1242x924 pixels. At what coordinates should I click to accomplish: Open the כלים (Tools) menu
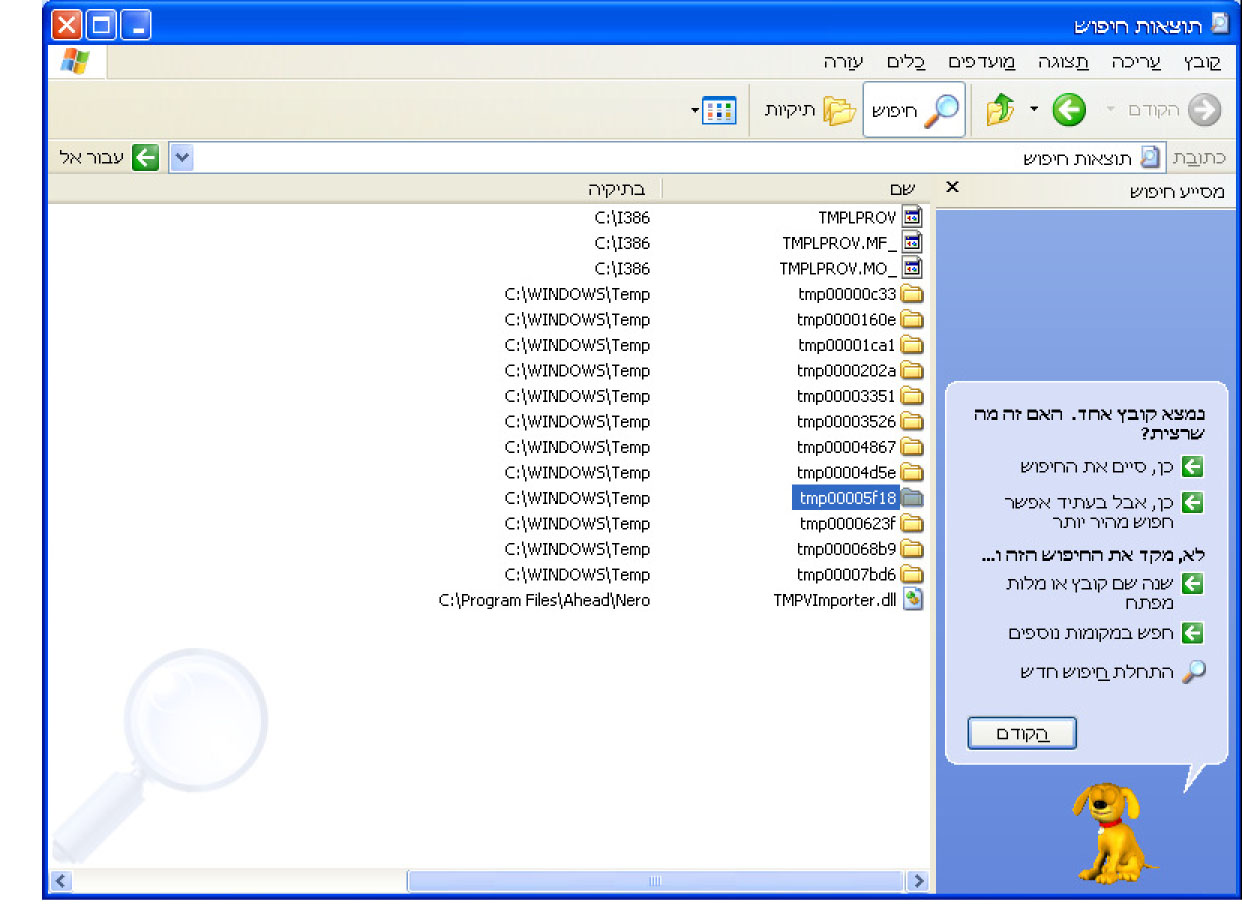[x=906, y=62]
